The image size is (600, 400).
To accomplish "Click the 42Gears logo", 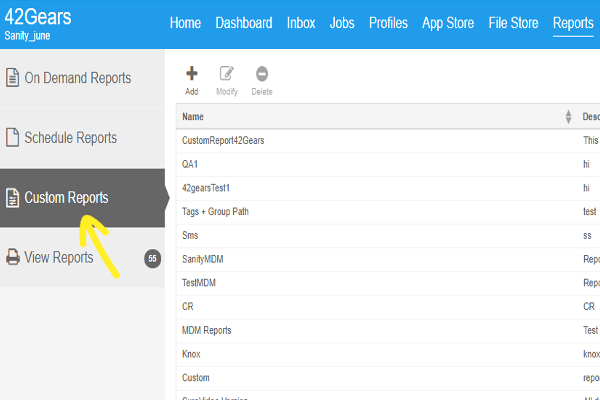I will point(38,17).
